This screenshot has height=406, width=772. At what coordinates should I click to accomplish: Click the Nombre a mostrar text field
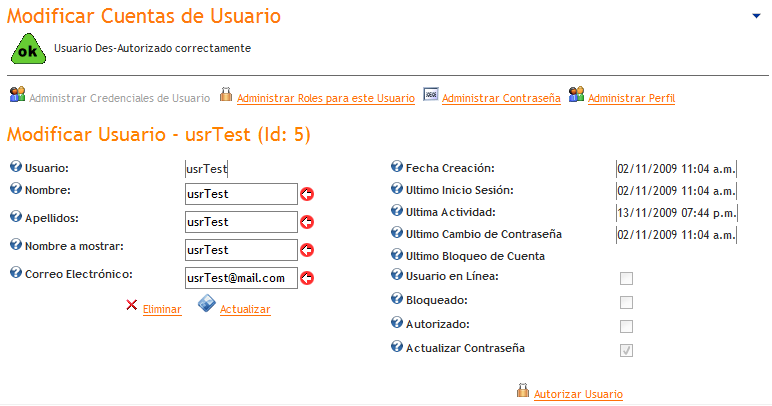(x=241, y=250)
